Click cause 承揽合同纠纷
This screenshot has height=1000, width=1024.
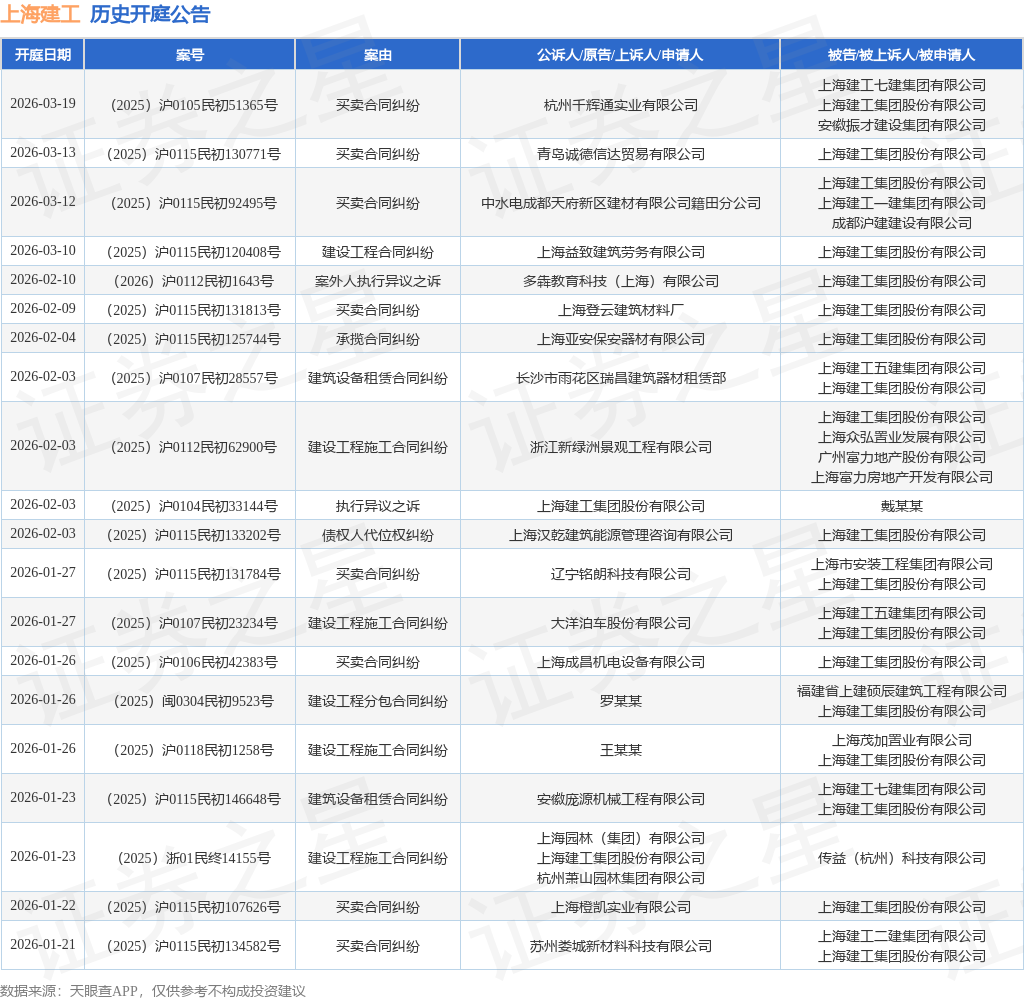pyautogui.click(x=377, y=339)
